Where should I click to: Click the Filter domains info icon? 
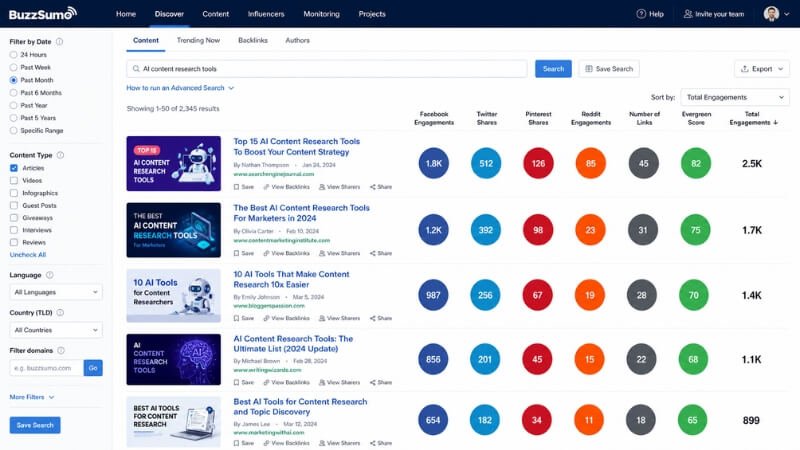tap(61, 351)
